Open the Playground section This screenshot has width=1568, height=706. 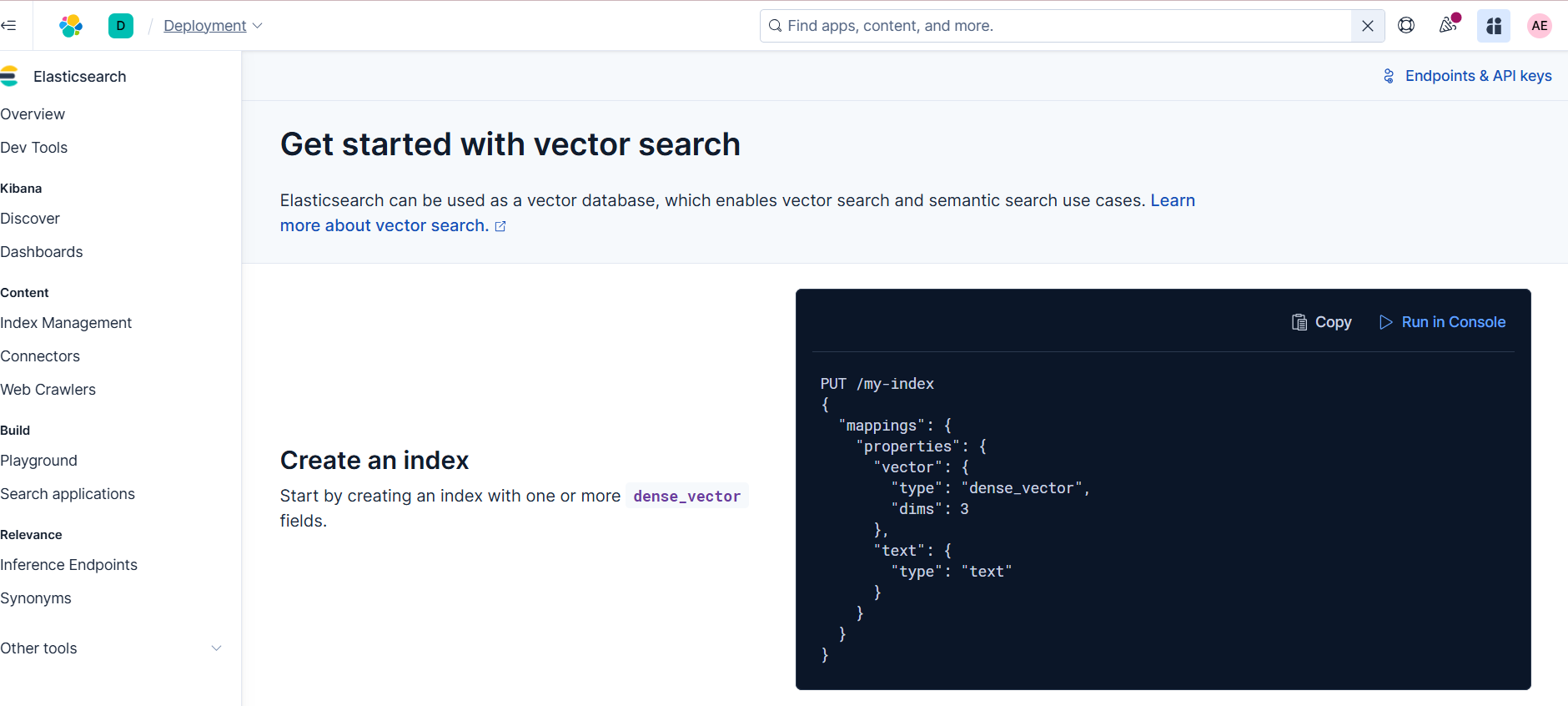tap(39, 461)
